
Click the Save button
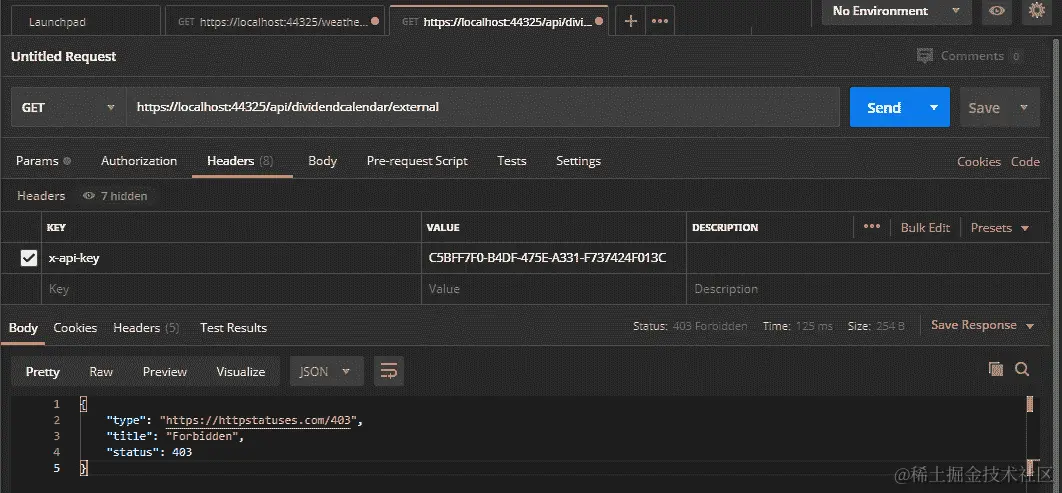pos(984,107)
